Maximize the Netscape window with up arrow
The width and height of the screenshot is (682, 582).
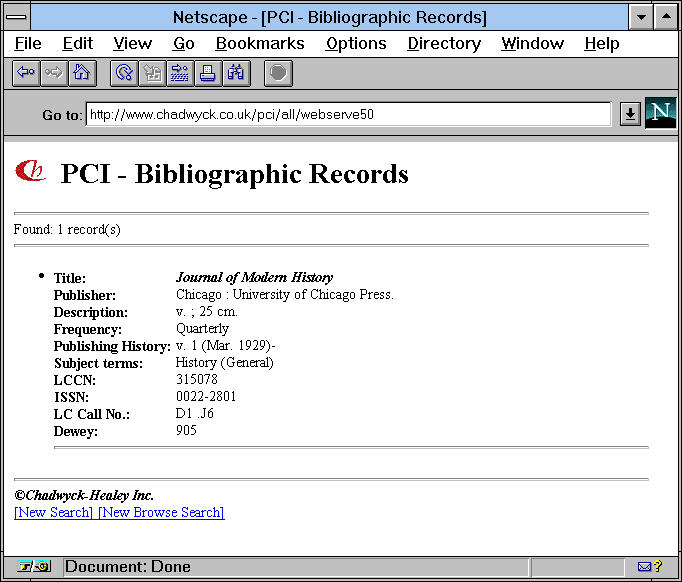[666, 17]
